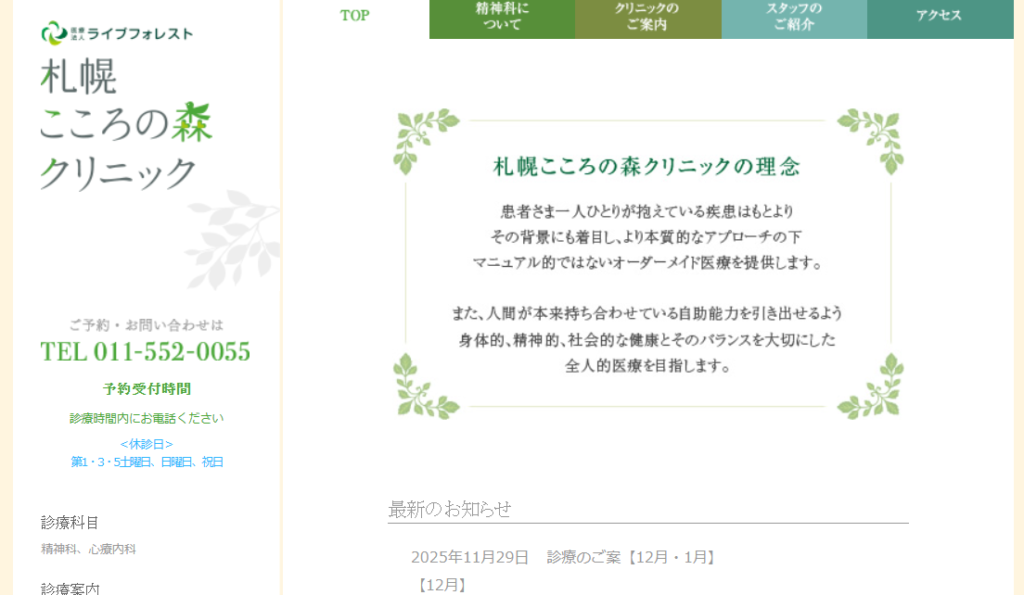The image size is (1024, 595).
Task: Open the 診療のご案内【12月・1月】 news item
Action: pyautogui.click(x=631, y=557)
